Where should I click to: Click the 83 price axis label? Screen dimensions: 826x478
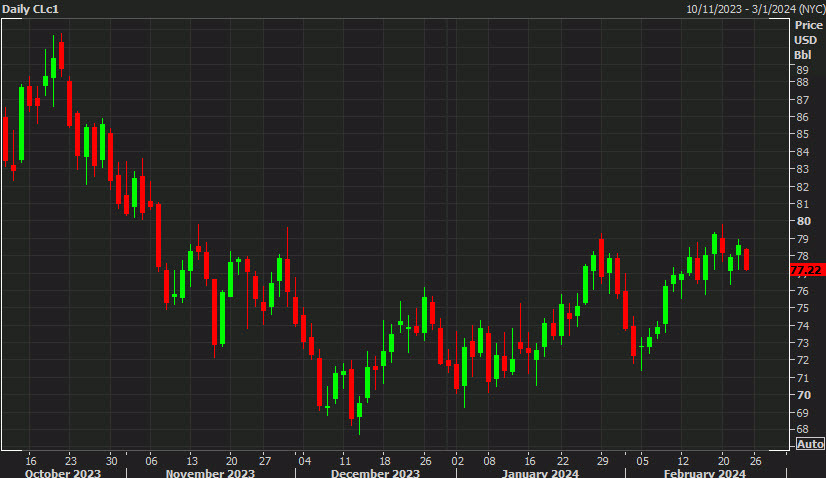pyautogui.click(x=802, y=169)
